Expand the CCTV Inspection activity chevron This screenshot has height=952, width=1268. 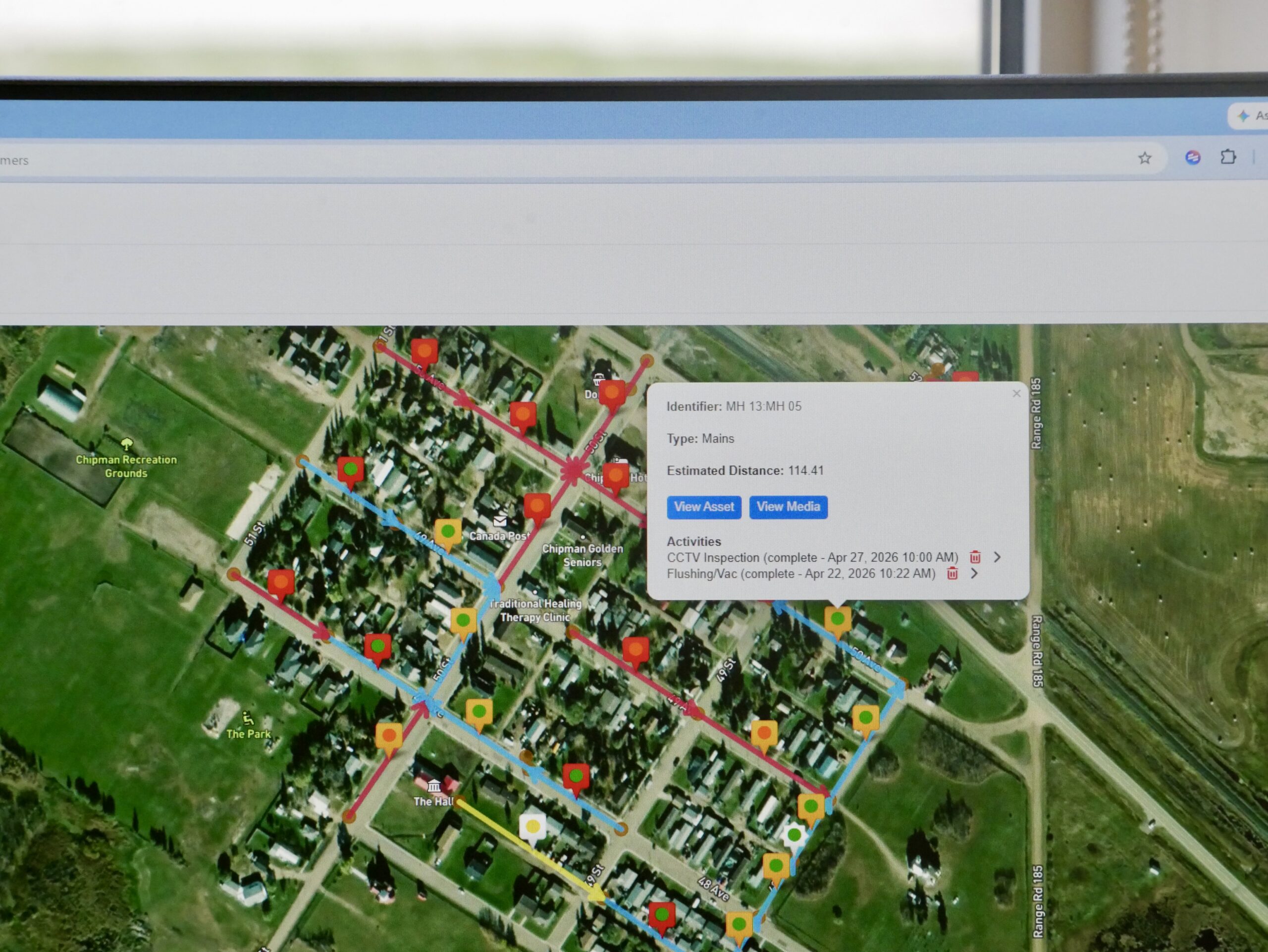tap(998, 557)
